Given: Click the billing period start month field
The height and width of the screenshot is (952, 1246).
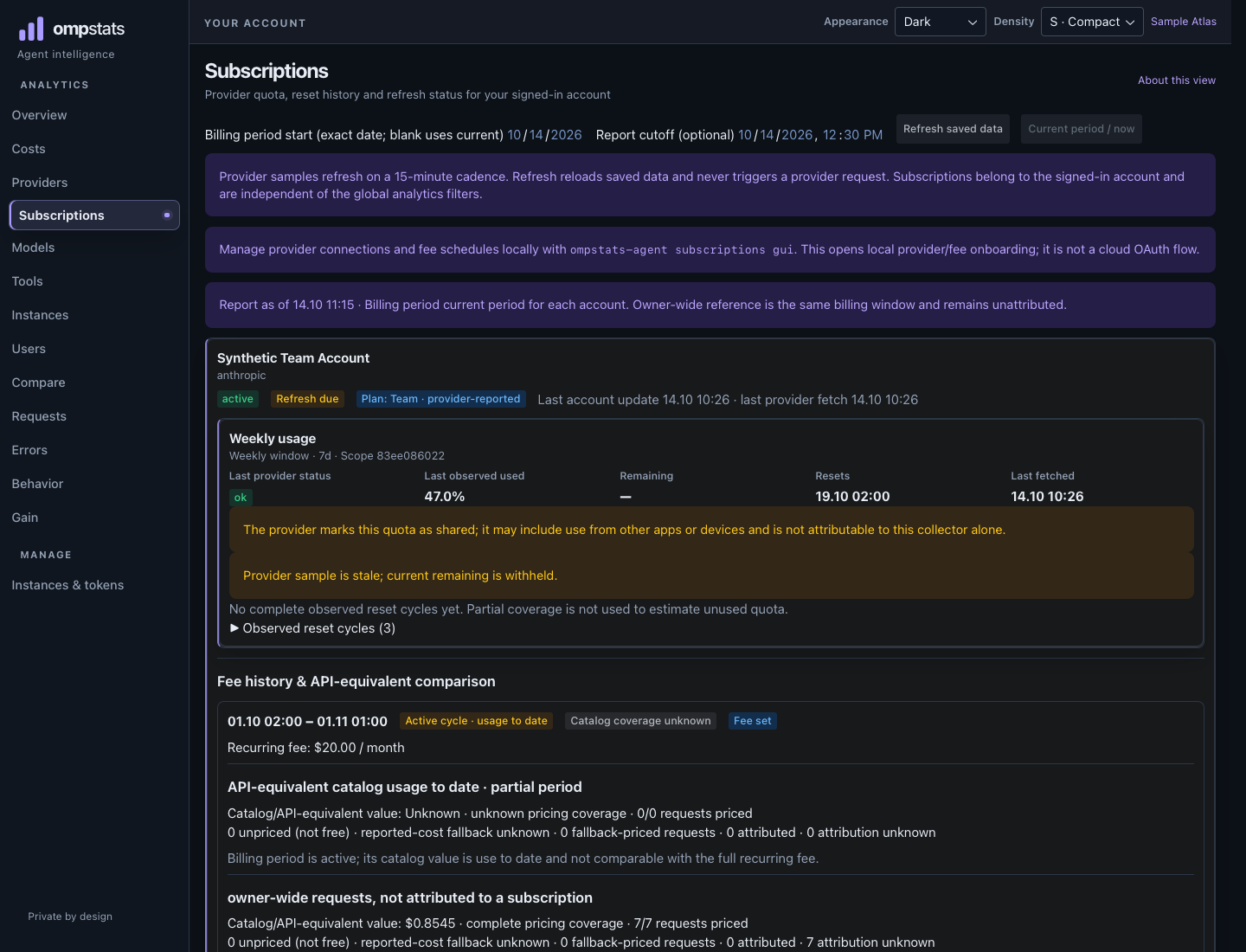Looking at the screenshot, I should tap(514, 135).
